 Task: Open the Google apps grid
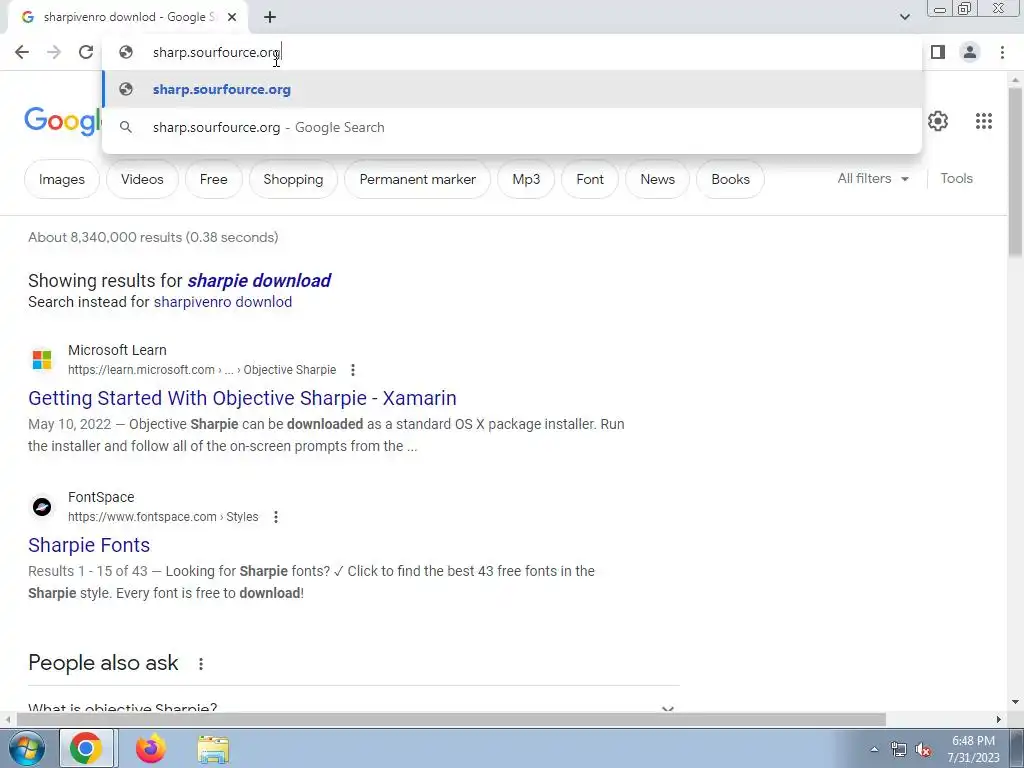[x=984, y=121]
